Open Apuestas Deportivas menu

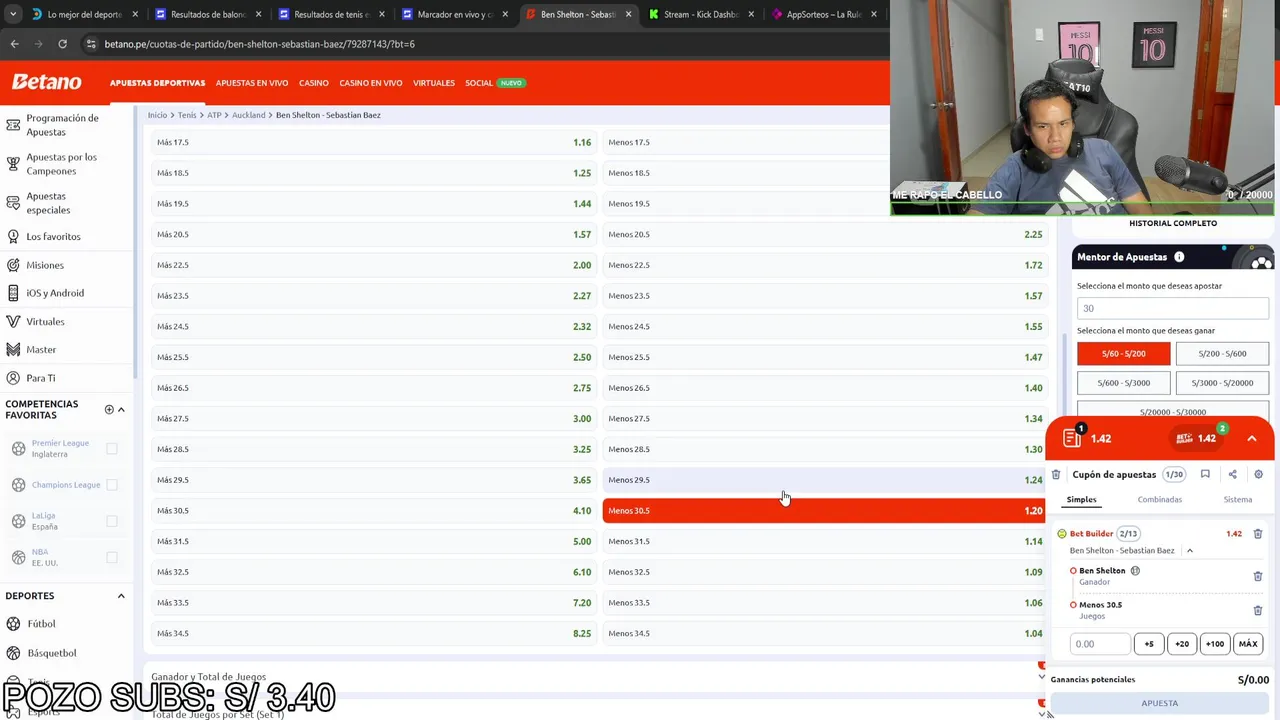(157, 83)
